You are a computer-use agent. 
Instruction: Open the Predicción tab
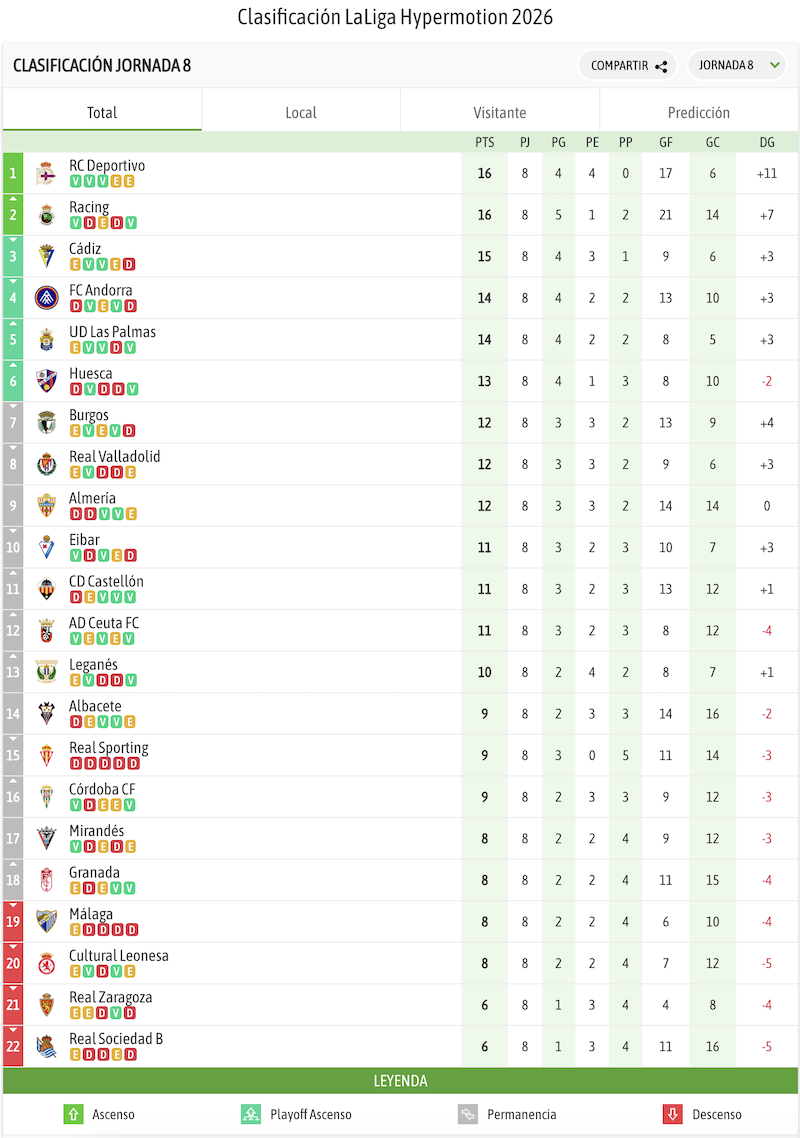699,113
